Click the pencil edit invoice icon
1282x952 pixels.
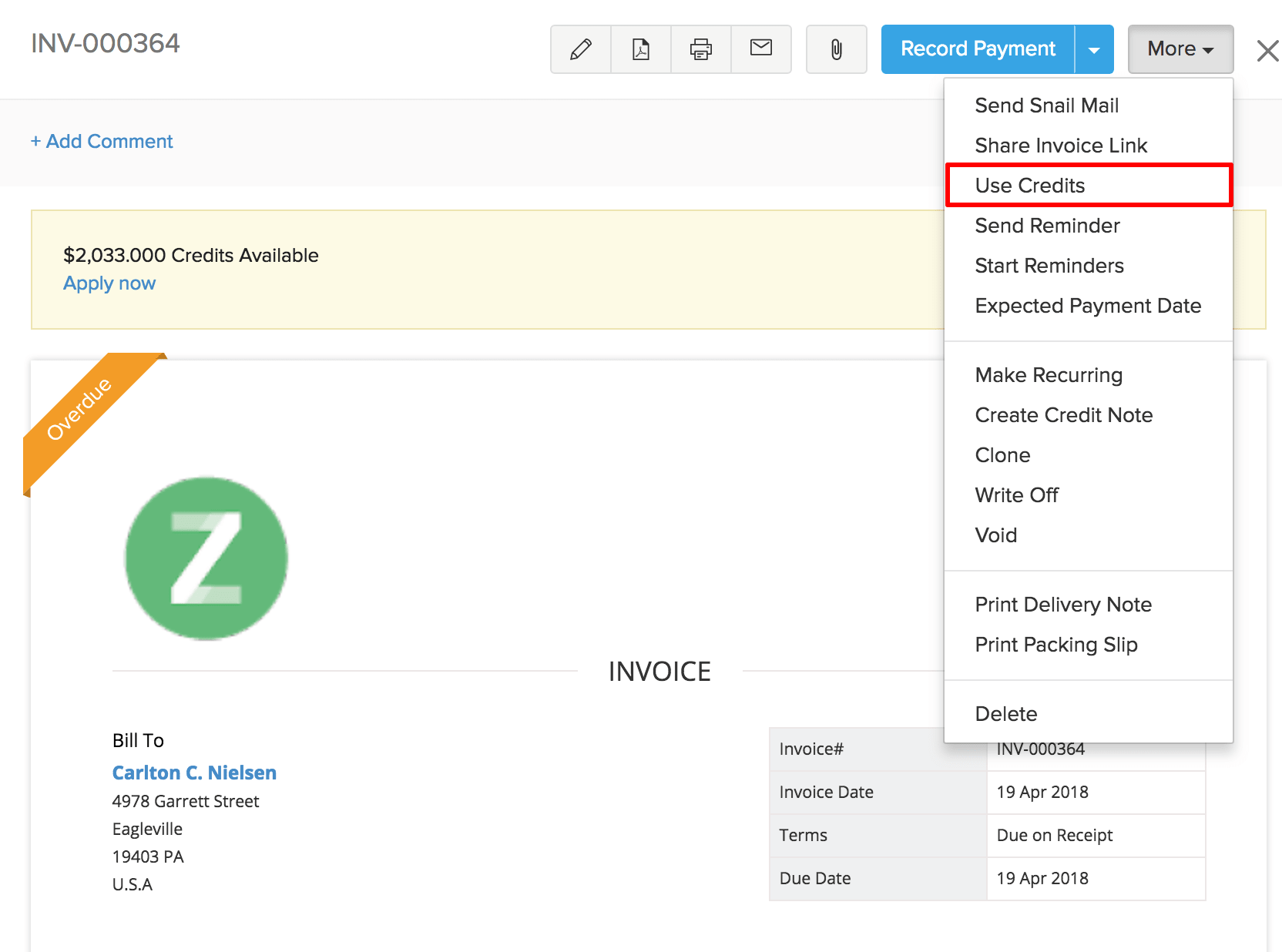[581, 49]
